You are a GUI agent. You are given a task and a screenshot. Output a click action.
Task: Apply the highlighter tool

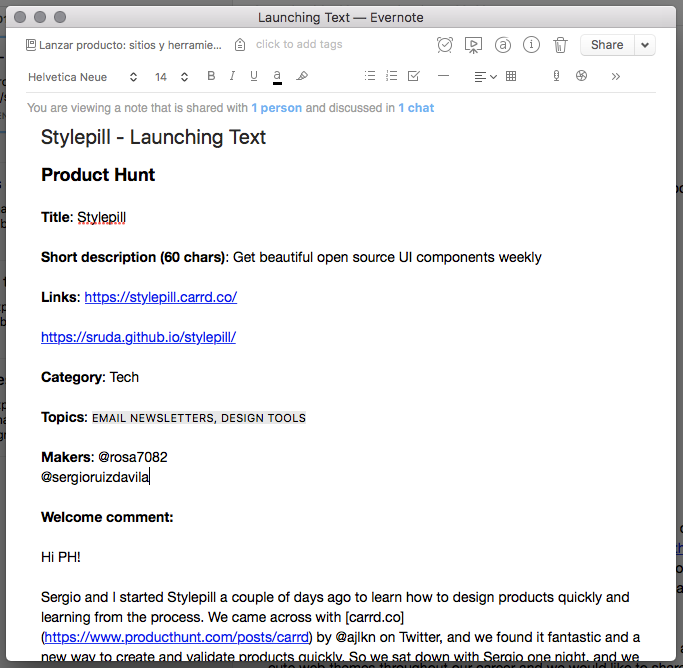pyautogui.click(x=302, y=76)
